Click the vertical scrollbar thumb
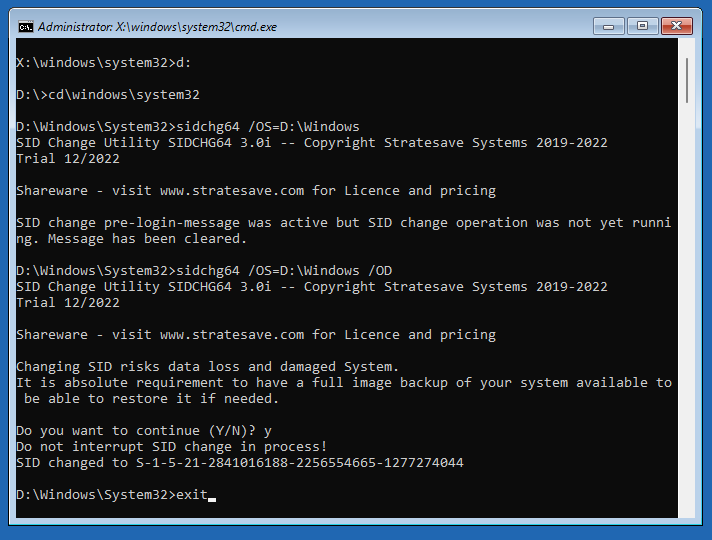Image resolution: width=712 pixels, height=540 pixels. point(687,80)
